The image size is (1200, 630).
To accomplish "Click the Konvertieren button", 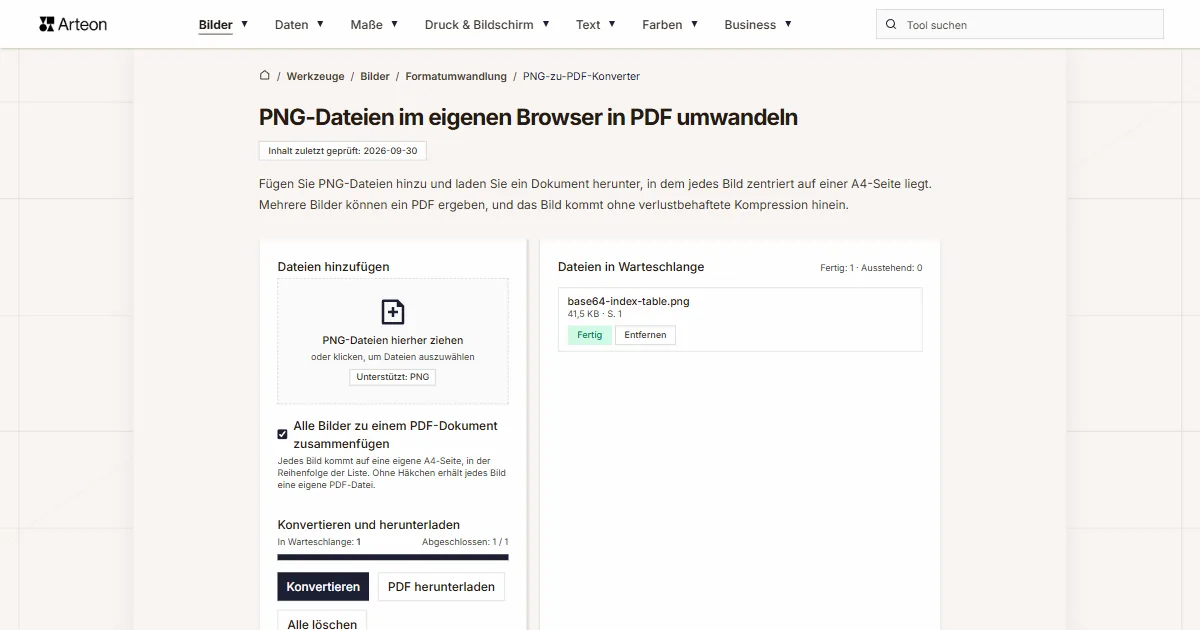I will pyautogui.click(x=323, y=587).
